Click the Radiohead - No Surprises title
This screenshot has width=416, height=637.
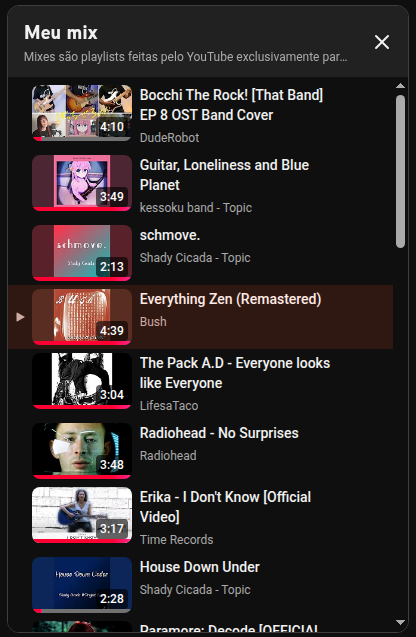(219, 433)
